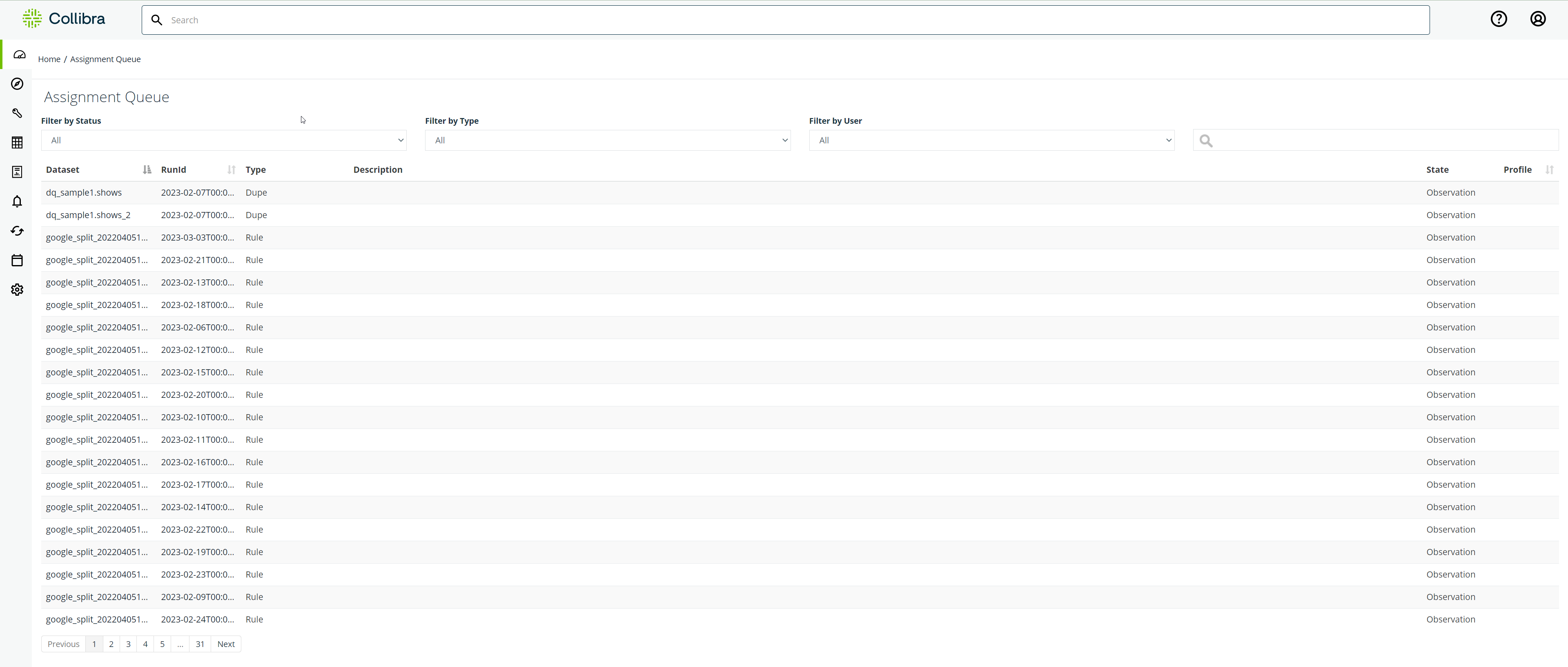Go to page 31 in pagination

pyautogui.click(x=200, y=644)
